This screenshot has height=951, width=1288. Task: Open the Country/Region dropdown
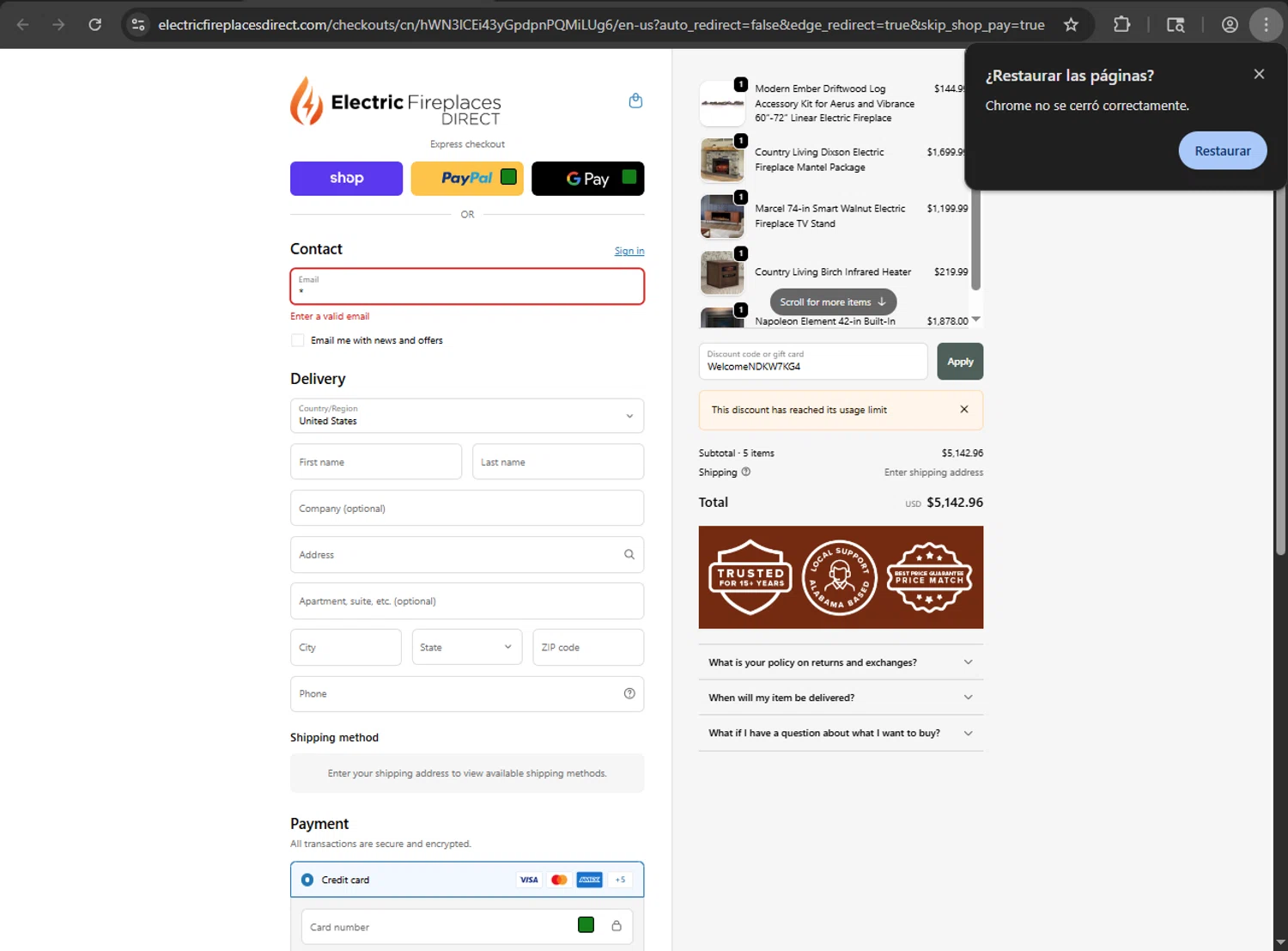coord(467,416)
